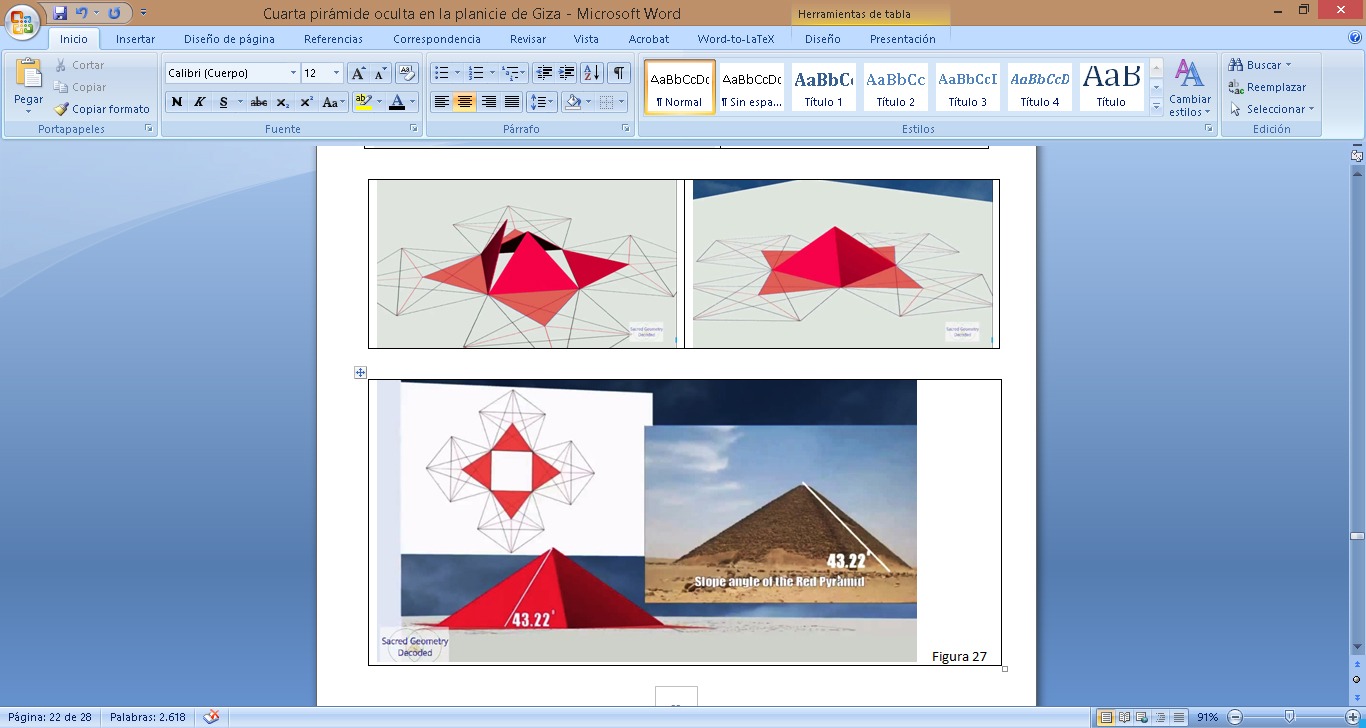Click the grow font size icon
The height and width of the screenshot is (728, 1366).
pos(357,73)
